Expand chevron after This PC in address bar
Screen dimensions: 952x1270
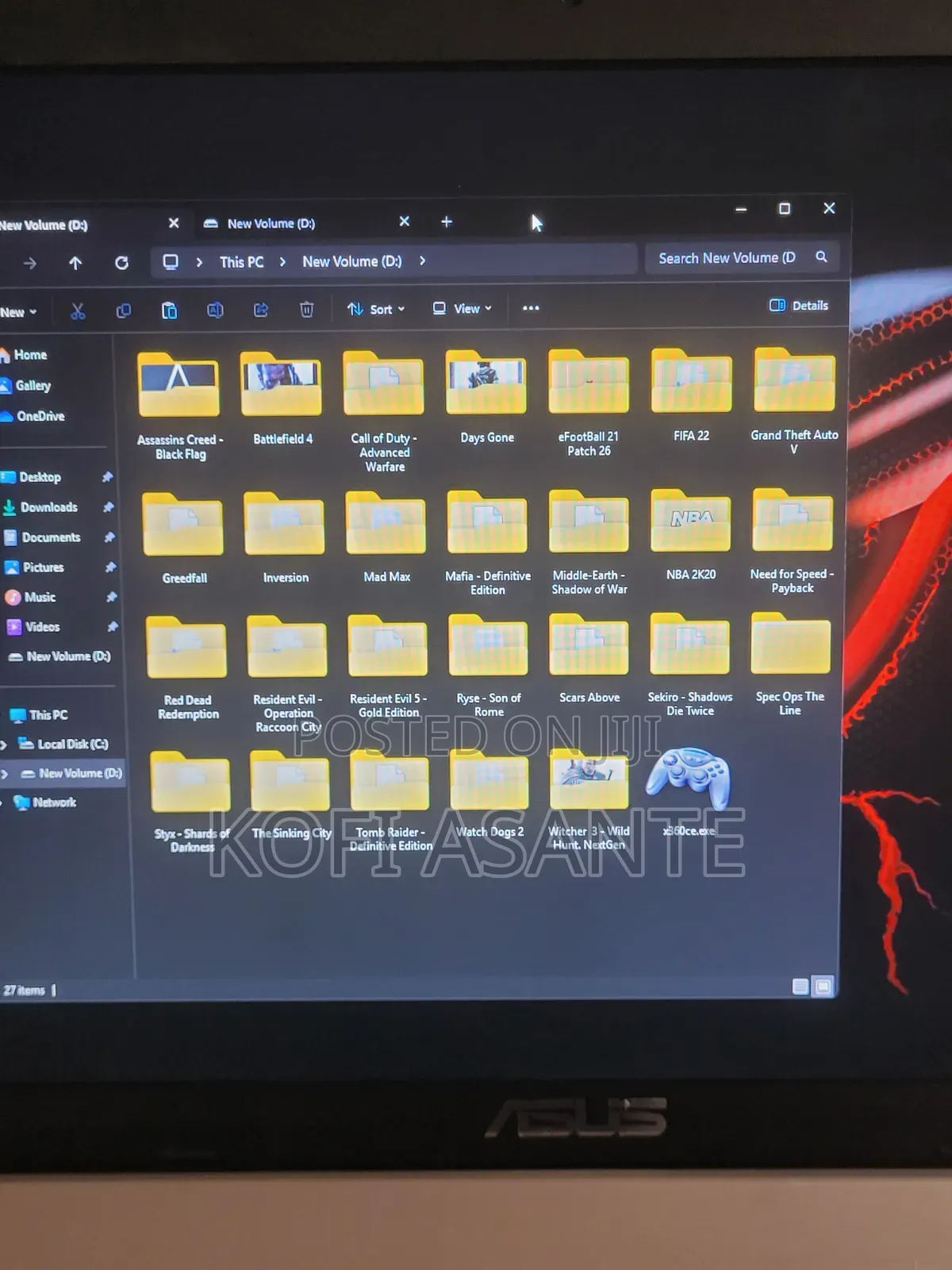282,261
